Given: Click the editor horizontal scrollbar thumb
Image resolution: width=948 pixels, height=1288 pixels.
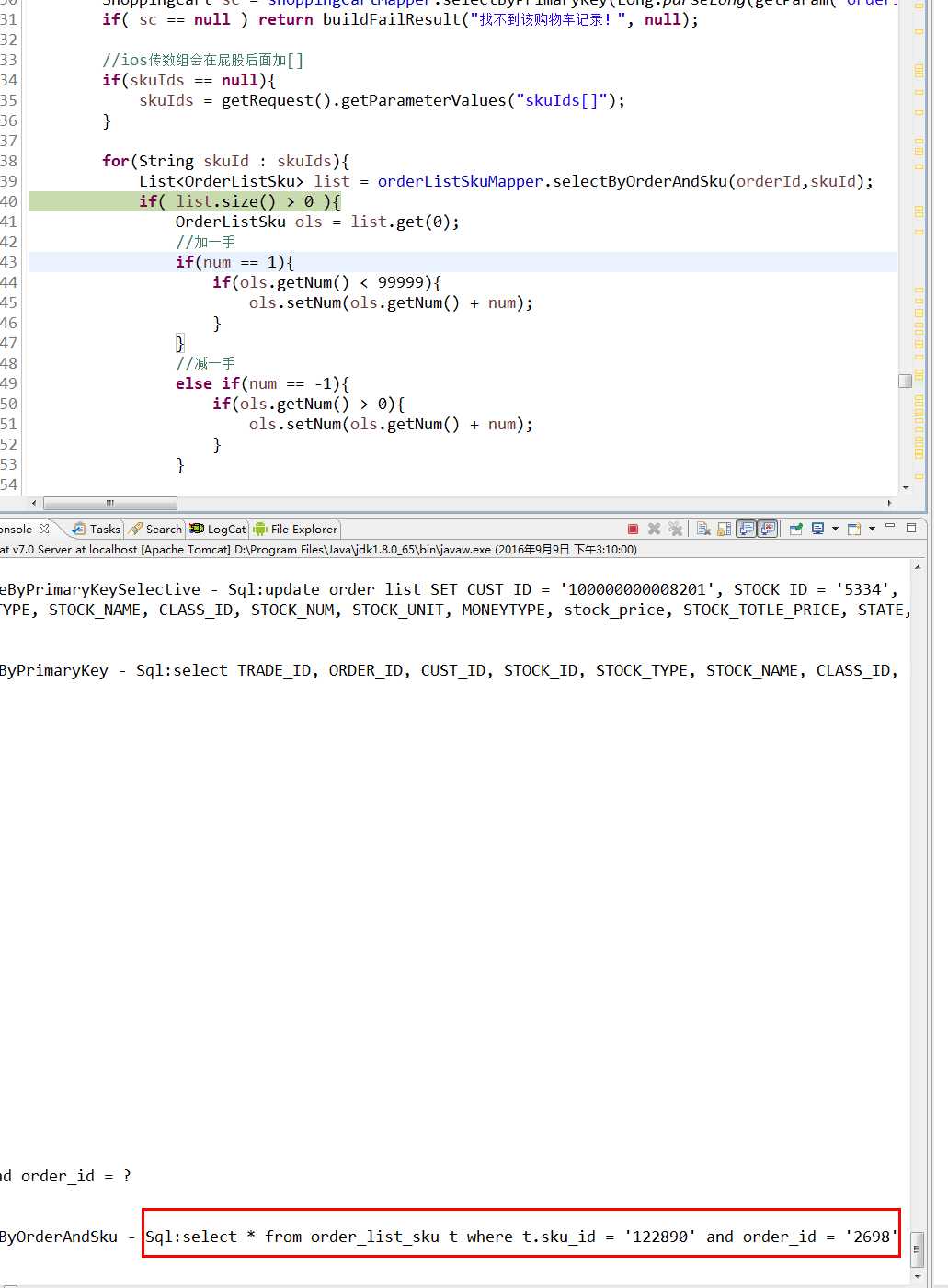Looking at the screenshot, I should [x=110, y=503].
